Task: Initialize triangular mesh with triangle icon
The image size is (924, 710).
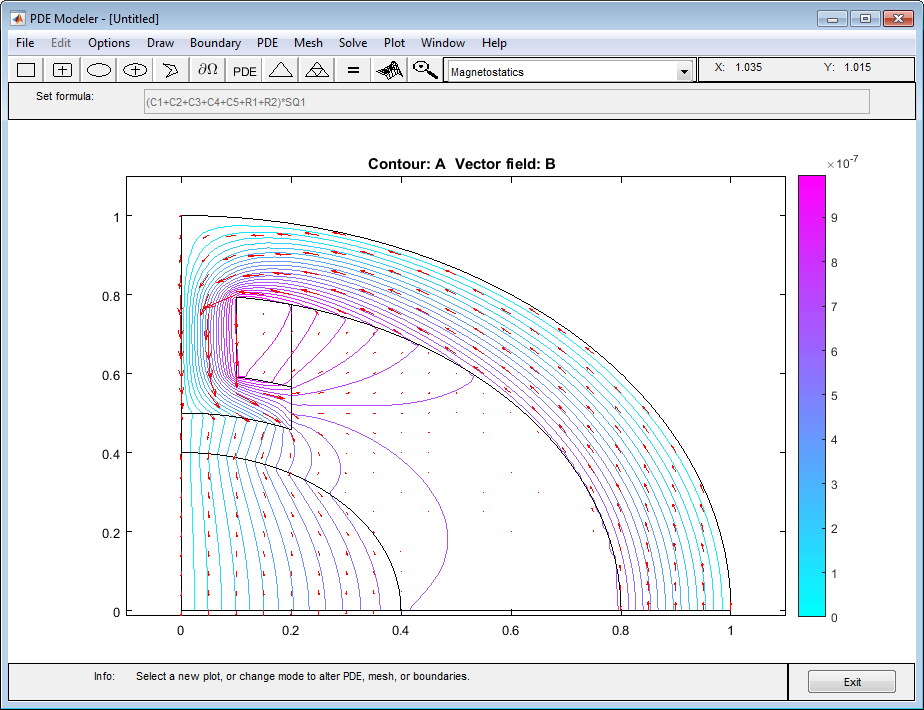Action: (x=280, y=70)
